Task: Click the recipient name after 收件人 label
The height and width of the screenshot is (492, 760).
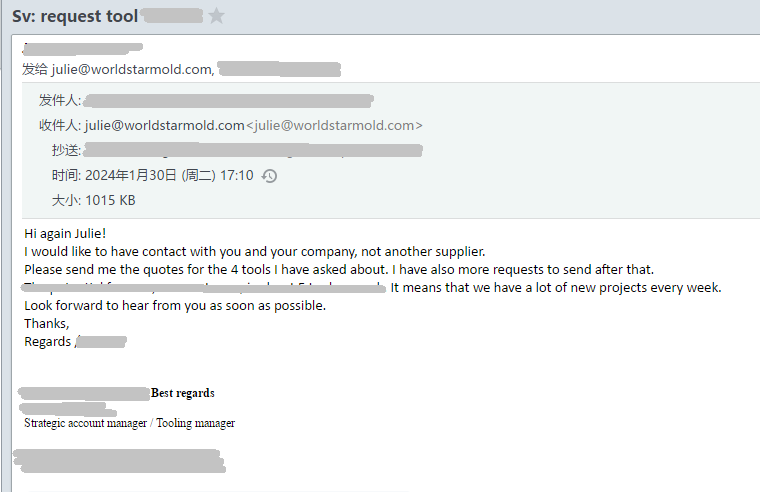Action: (165, 125)
